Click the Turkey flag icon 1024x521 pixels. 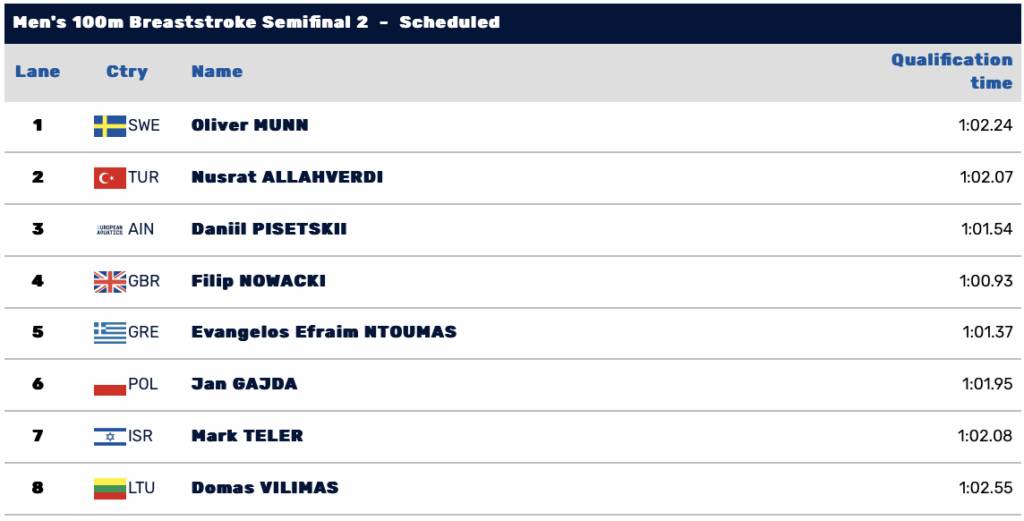[x=110, y=178]
